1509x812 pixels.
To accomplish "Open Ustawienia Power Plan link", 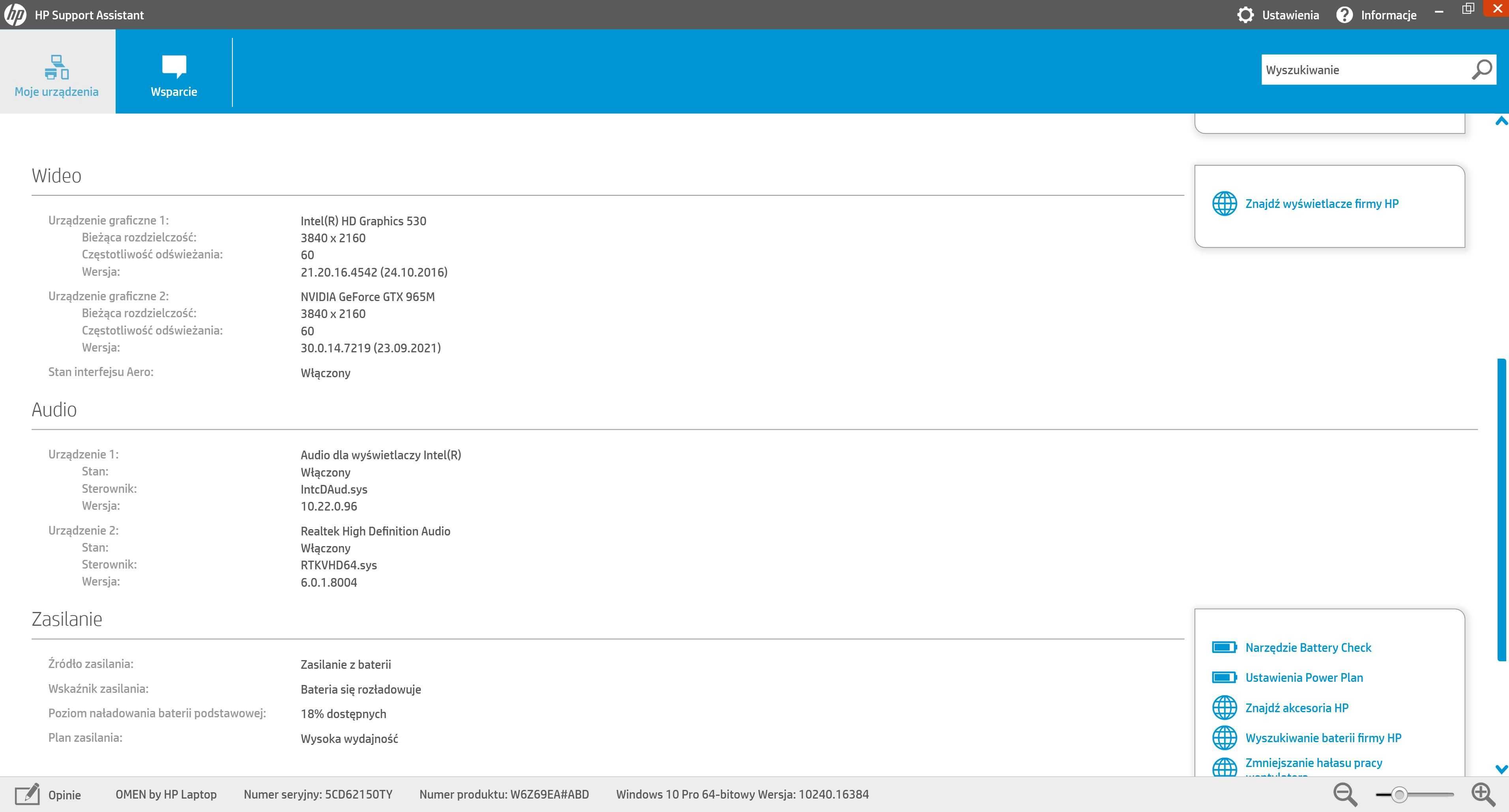I will click(1304, 677).
